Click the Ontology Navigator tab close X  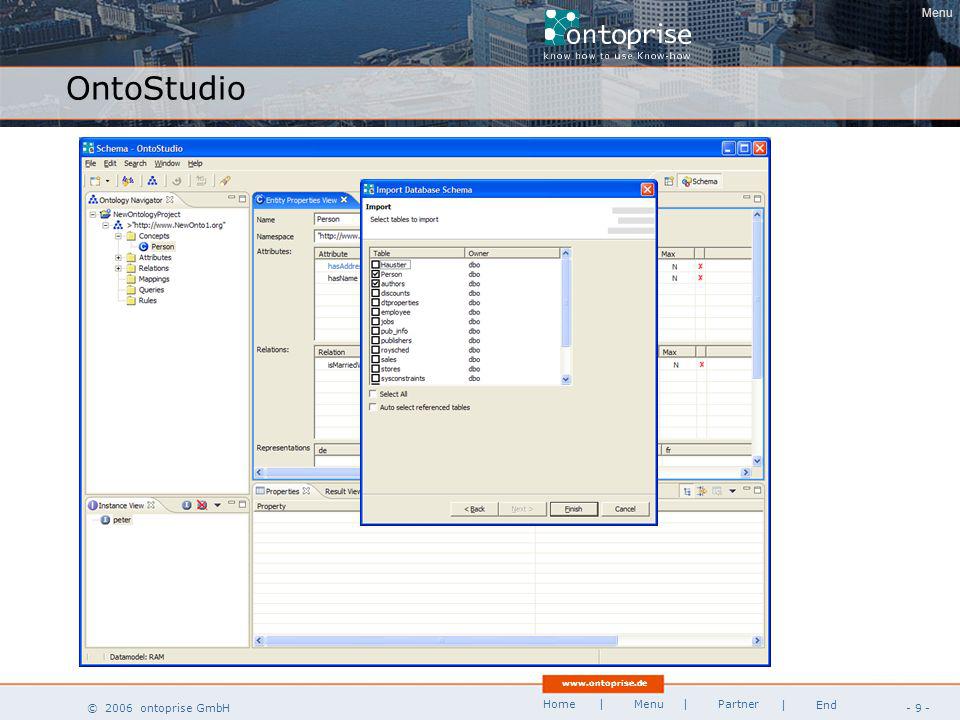point(170,200)
